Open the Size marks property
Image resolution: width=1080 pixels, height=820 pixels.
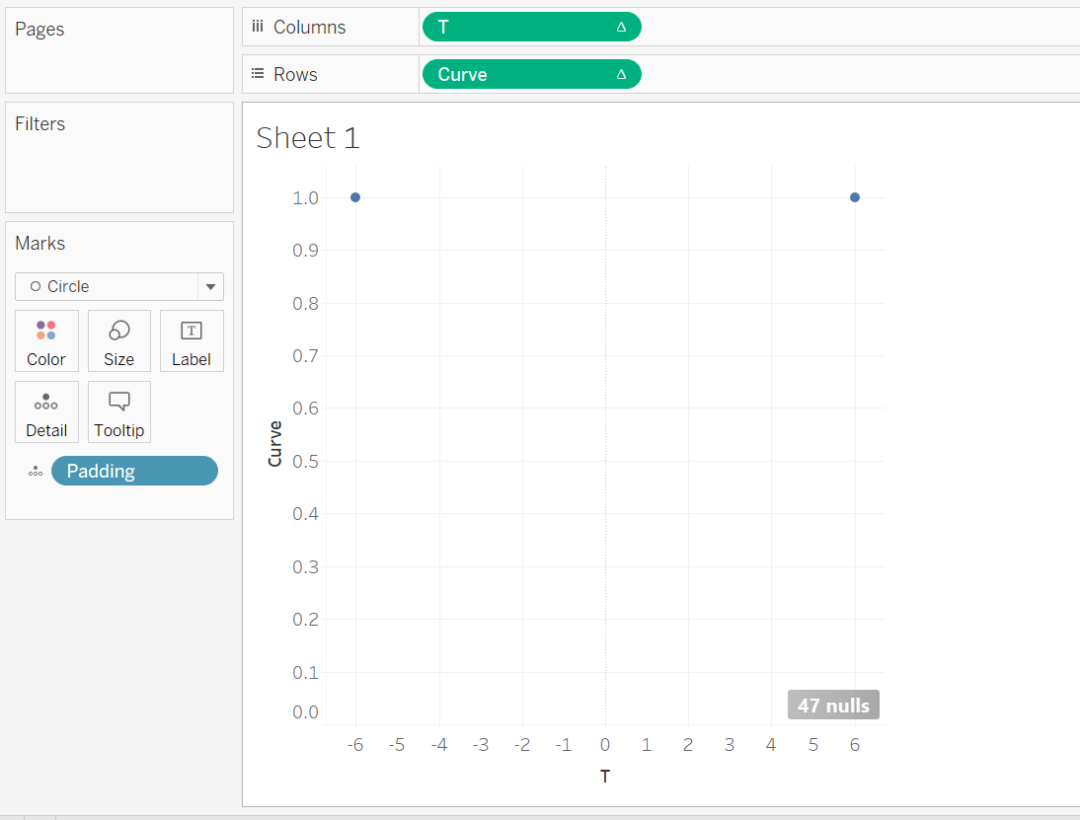pos(119,340)
